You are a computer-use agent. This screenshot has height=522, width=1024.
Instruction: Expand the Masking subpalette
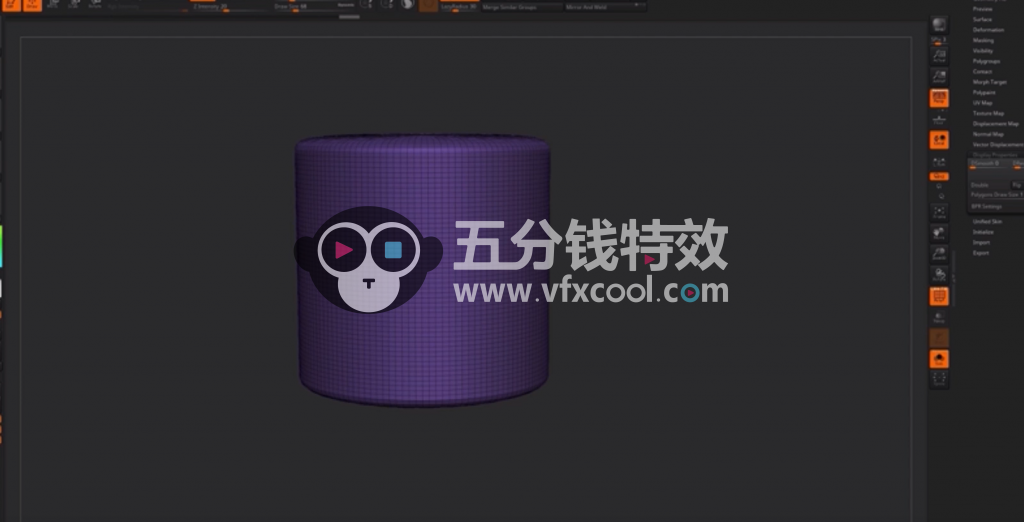pos(984,41)
